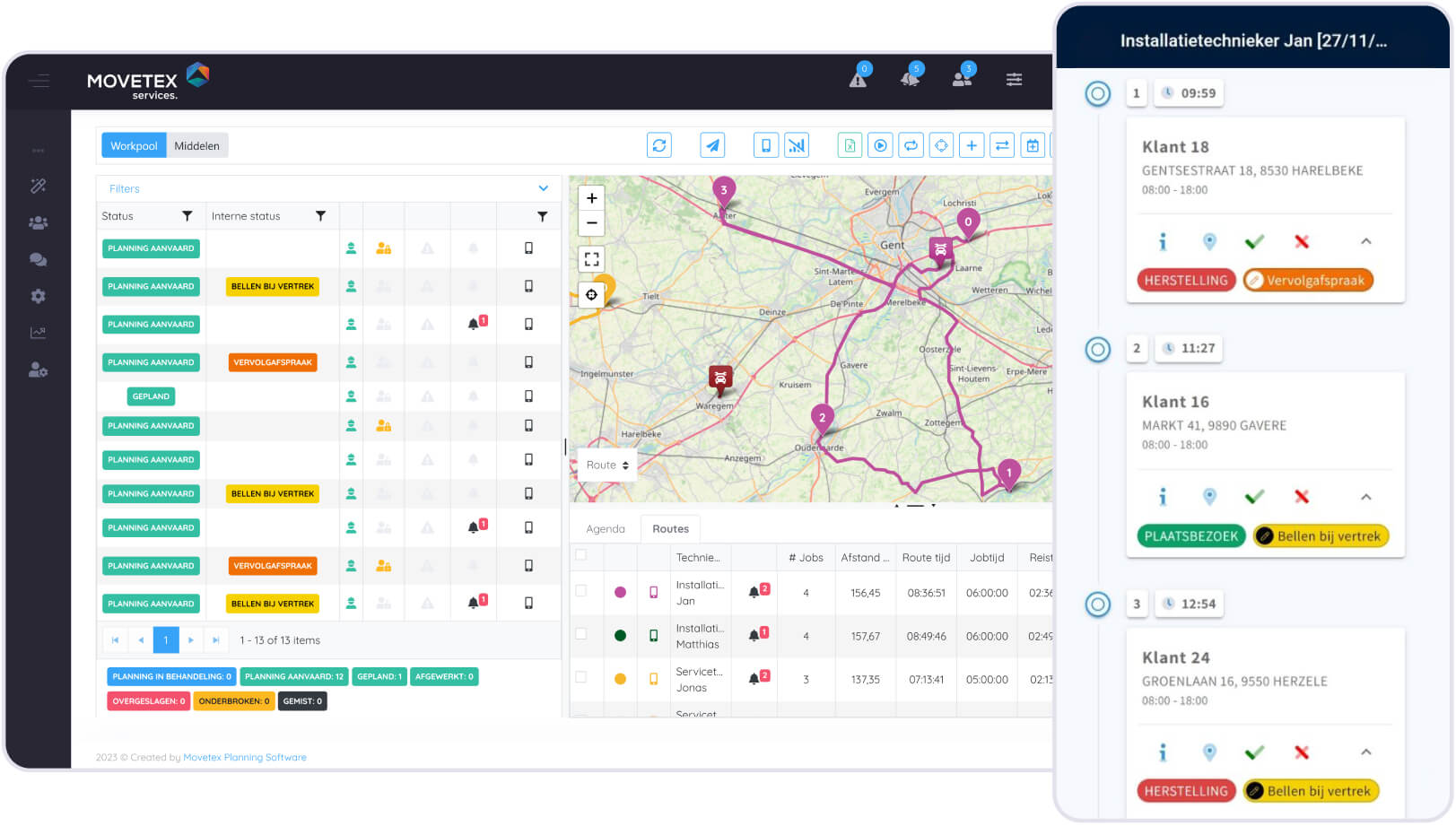Image resolution: width=1456 pixels, height=826 pixels.
Task: Select the stop 3 circle at 12:54
Action: tap(1098, 604)
